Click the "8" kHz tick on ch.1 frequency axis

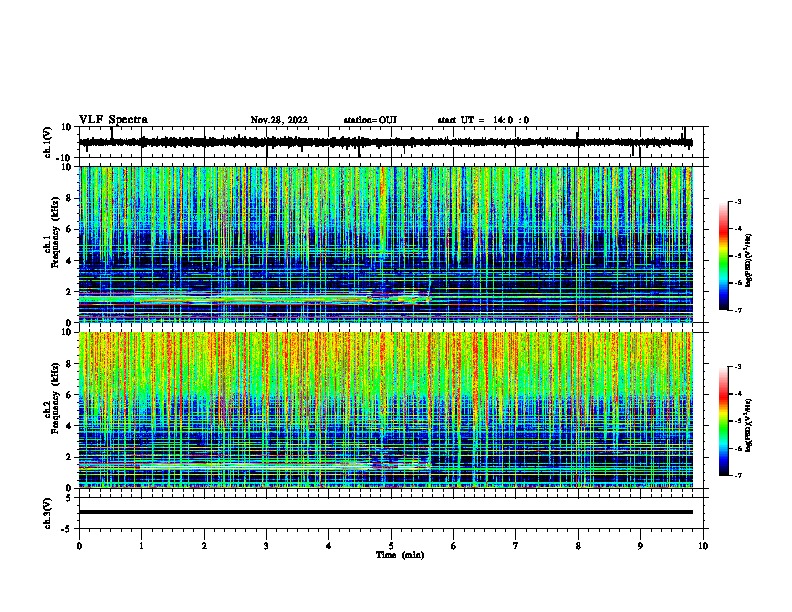(x=69, y=198)
